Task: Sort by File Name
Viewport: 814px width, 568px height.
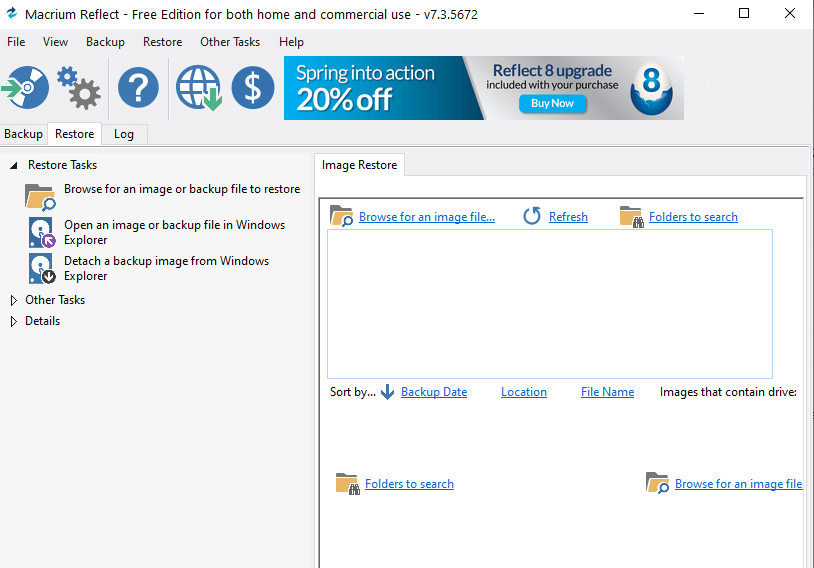Action: coord(607,392)
